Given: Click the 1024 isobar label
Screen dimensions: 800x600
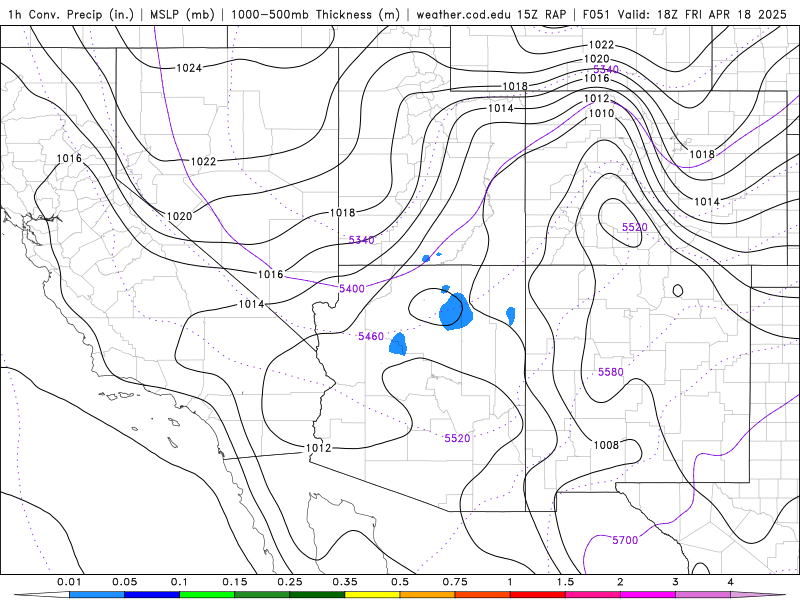Looking at the screenshot, I should (189, 68).
